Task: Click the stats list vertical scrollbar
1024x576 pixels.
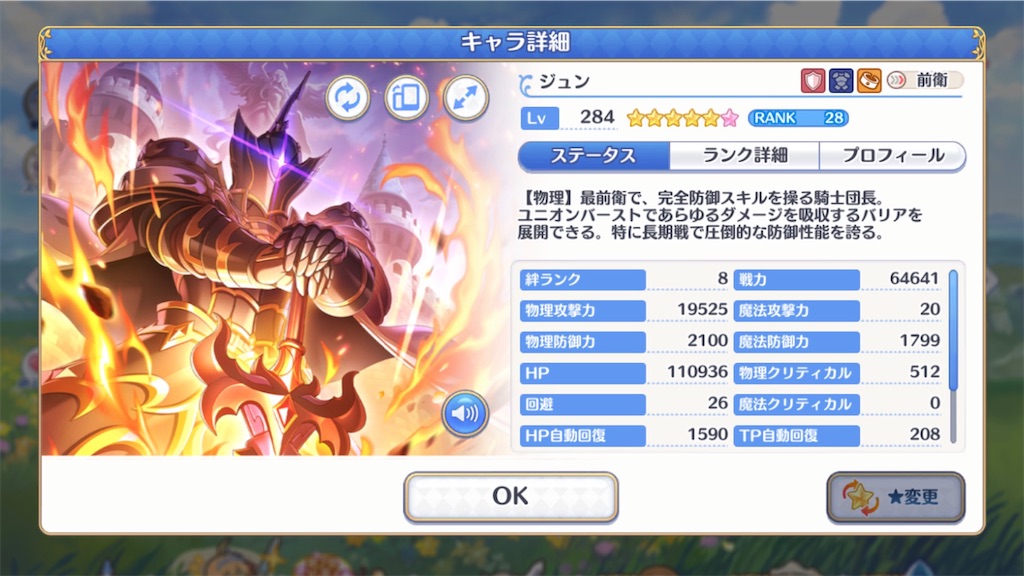Action: click(953, 357)
